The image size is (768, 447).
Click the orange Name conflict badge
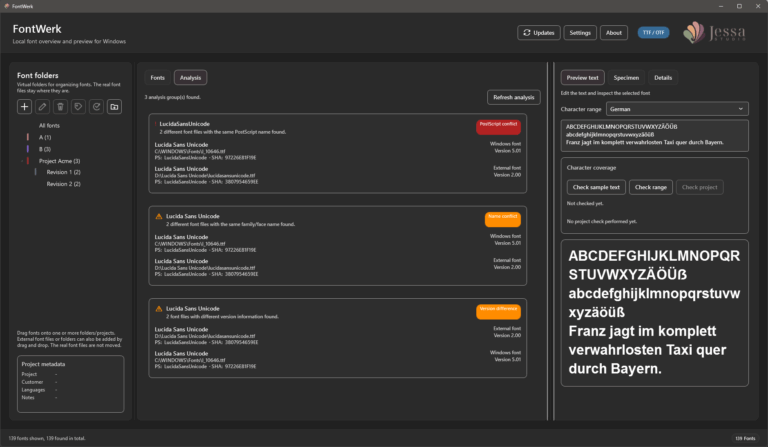(503, 219)
